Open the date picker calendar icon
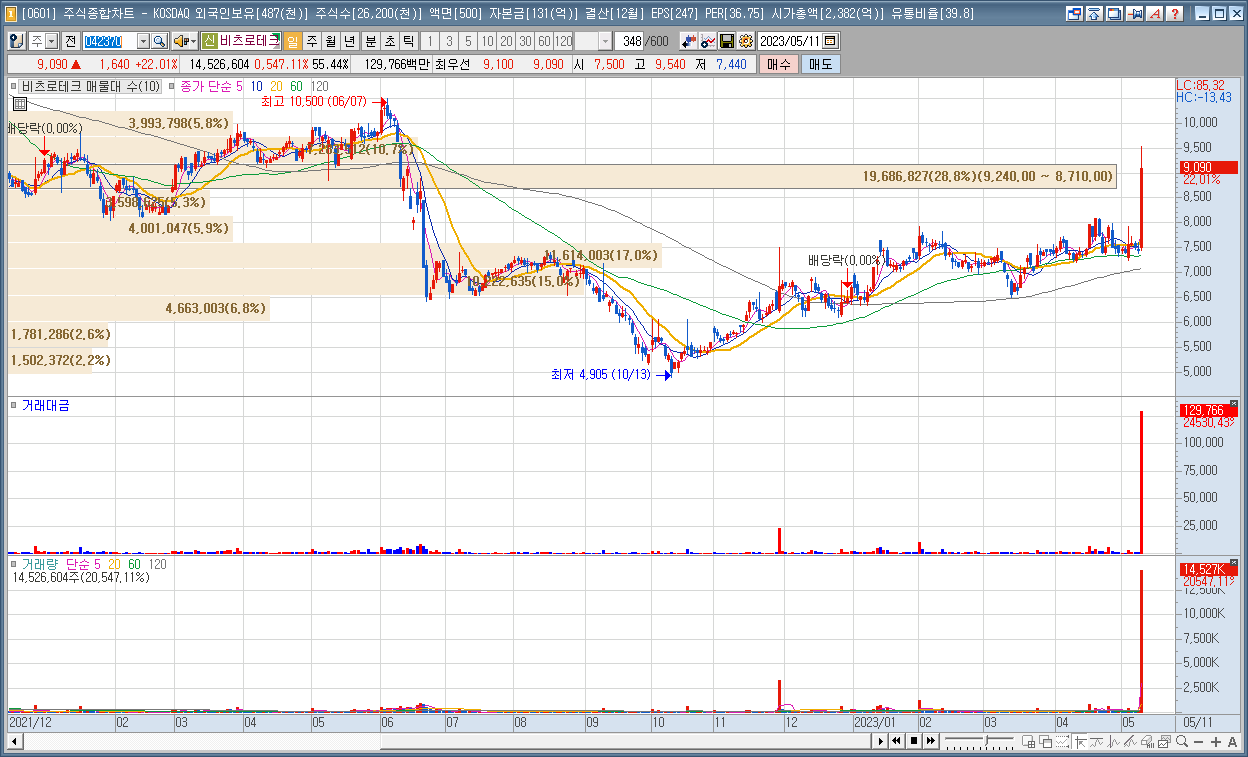Viewport: 1248px width, 757px height. point(830,41)
